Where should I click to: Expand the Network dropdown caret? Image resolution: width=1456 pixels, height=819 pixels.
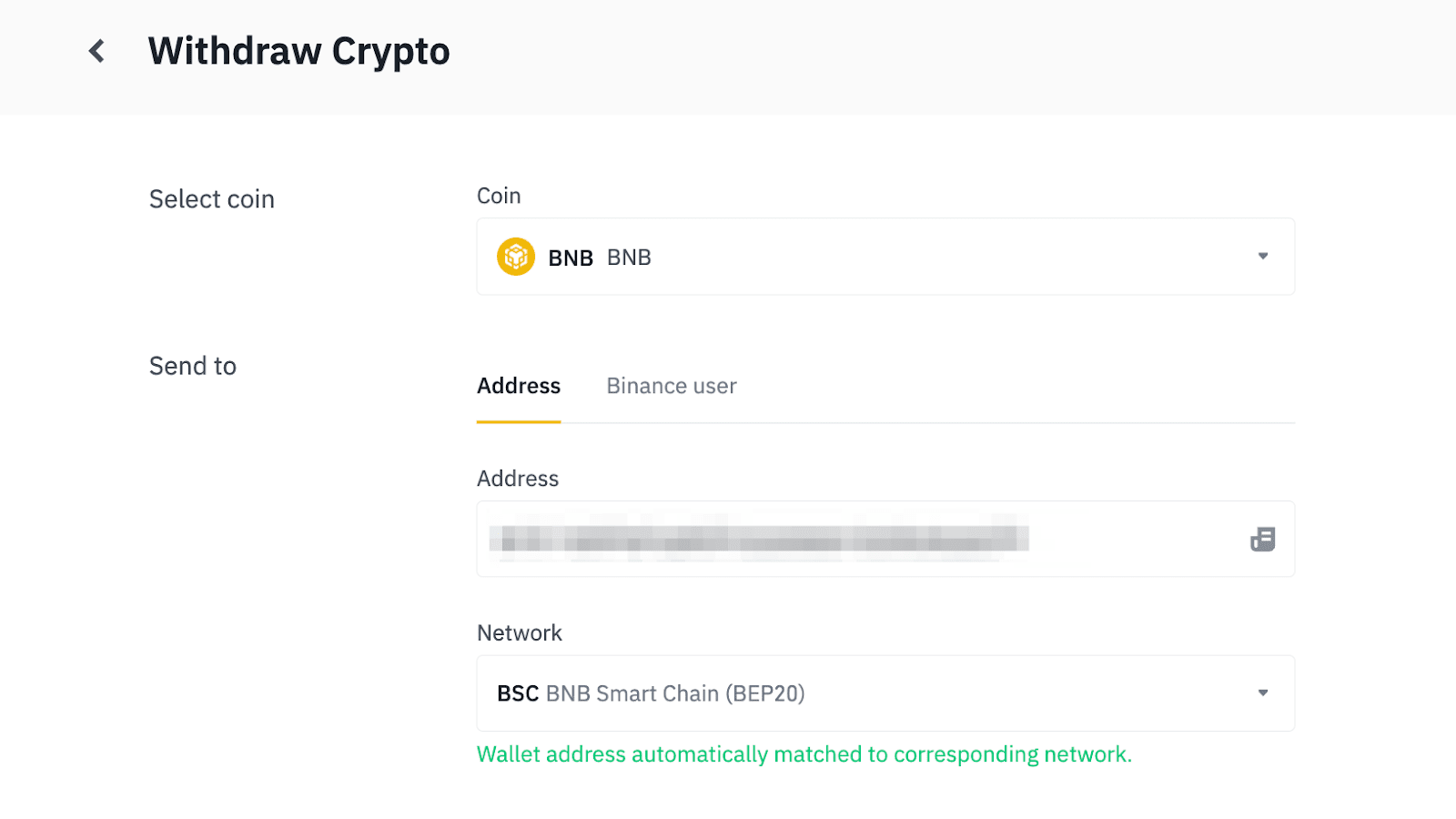[1262, 693]
